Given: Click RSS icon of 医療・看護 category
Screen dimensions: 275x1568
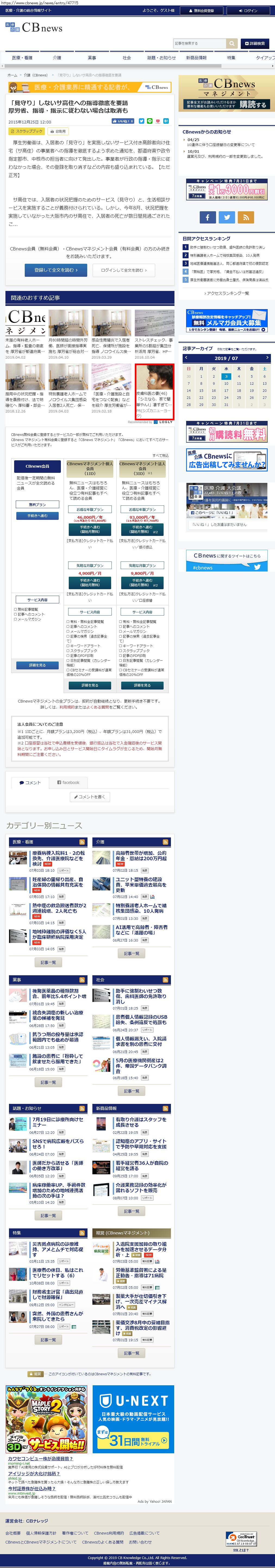Looking at the screenshot, I should click(x=82, y=842).
